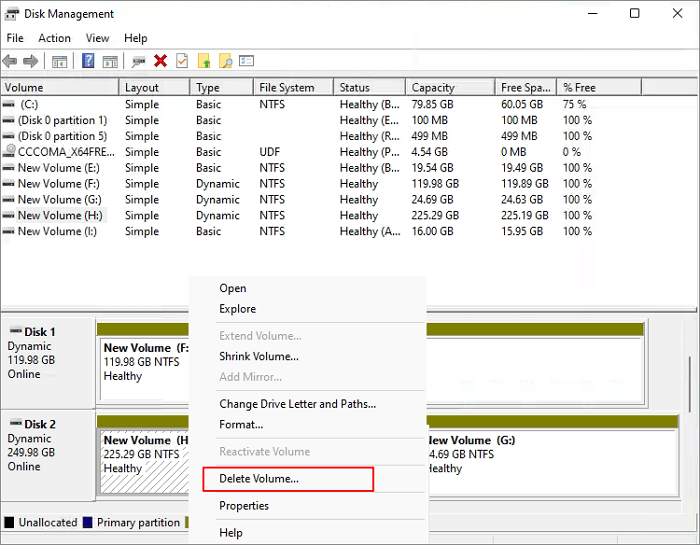Open the View menu
Screen dimensions: 700x545
click(98, 38)
